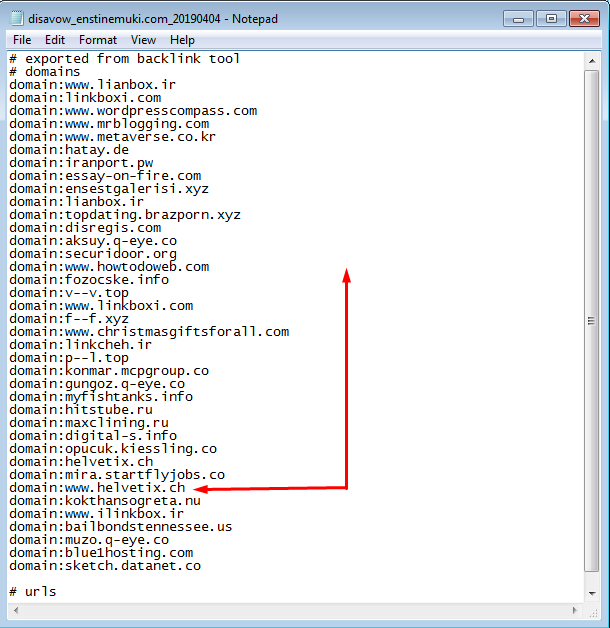Click line domain:gungoz.q-eye.co
The image size is (610, 628).
click(x=97, y=384)
